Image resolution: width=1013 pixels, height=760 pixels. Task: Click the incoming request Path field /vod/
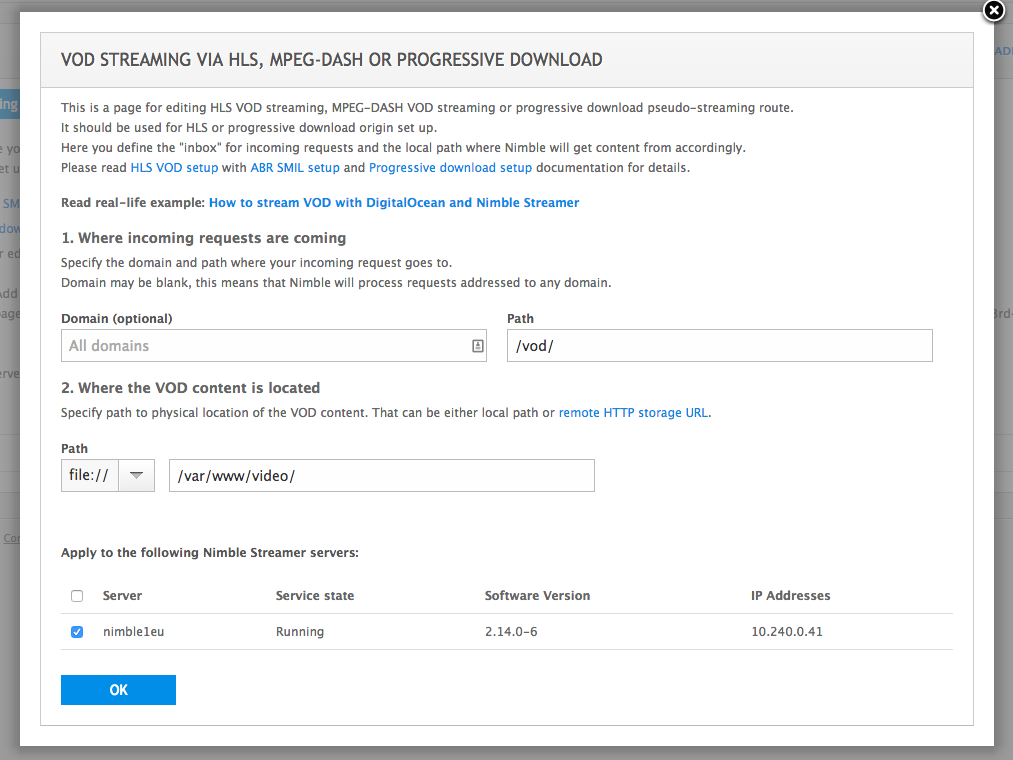coord(719,346)
